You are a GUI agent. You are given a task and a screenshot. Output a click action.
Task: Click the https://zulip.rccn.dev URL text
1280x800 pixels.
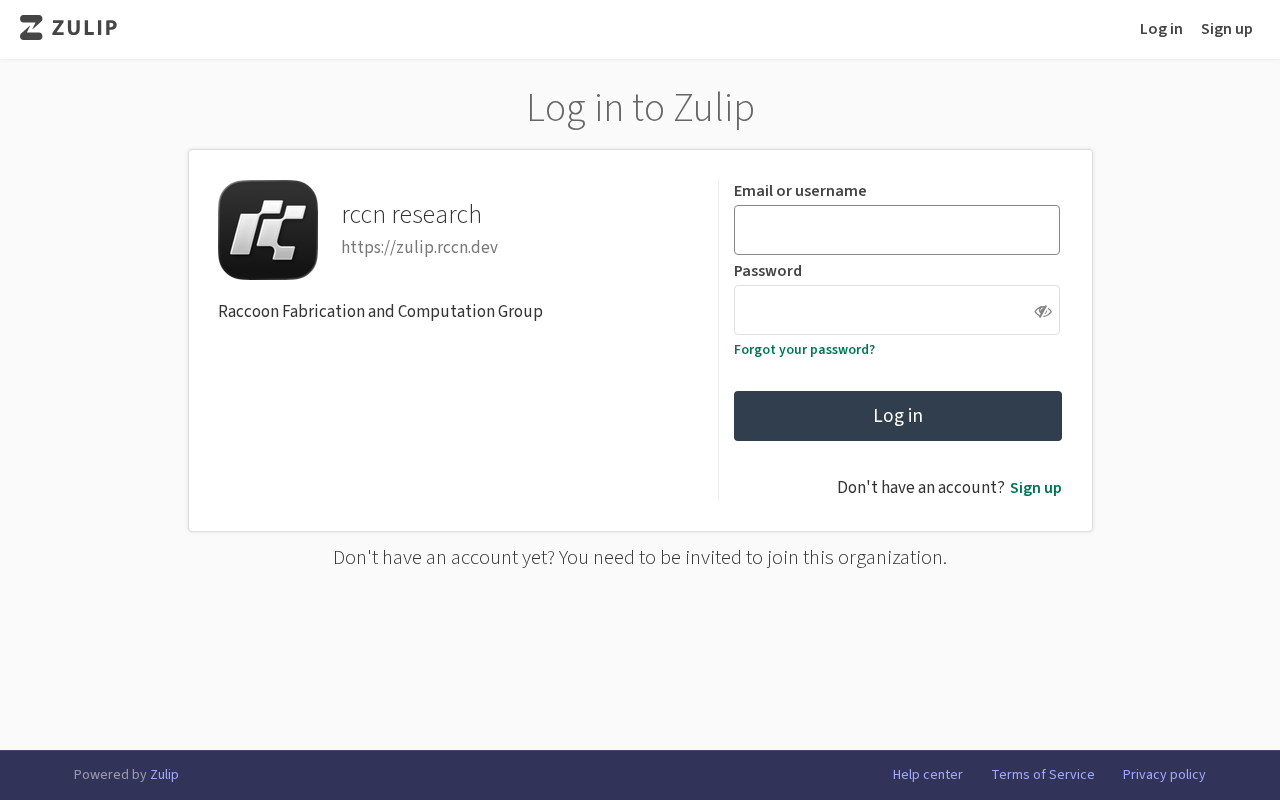click(x=419, y=247)
